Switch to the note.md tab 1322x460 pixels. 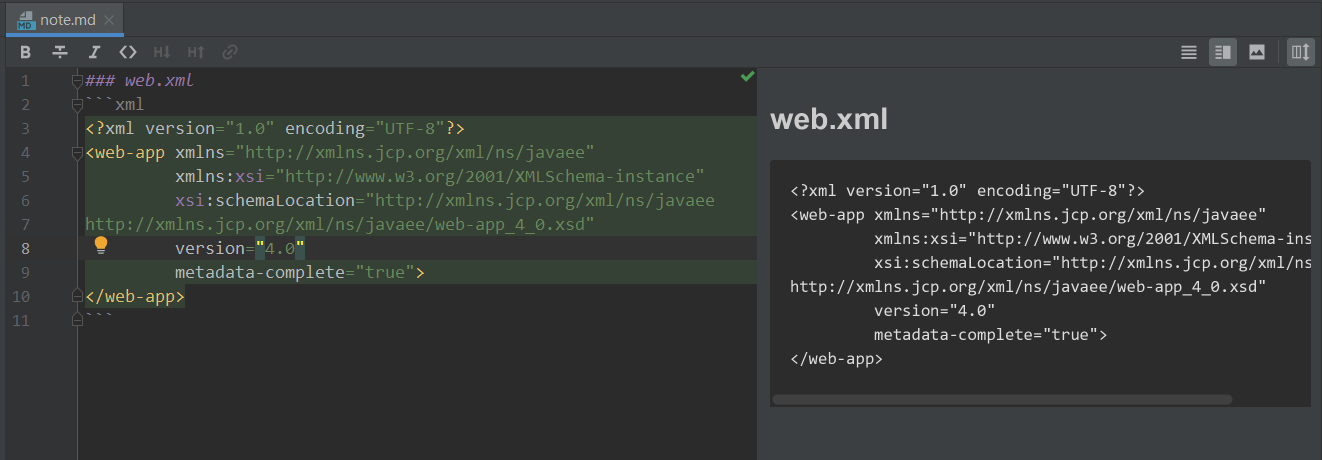[66, 19]
